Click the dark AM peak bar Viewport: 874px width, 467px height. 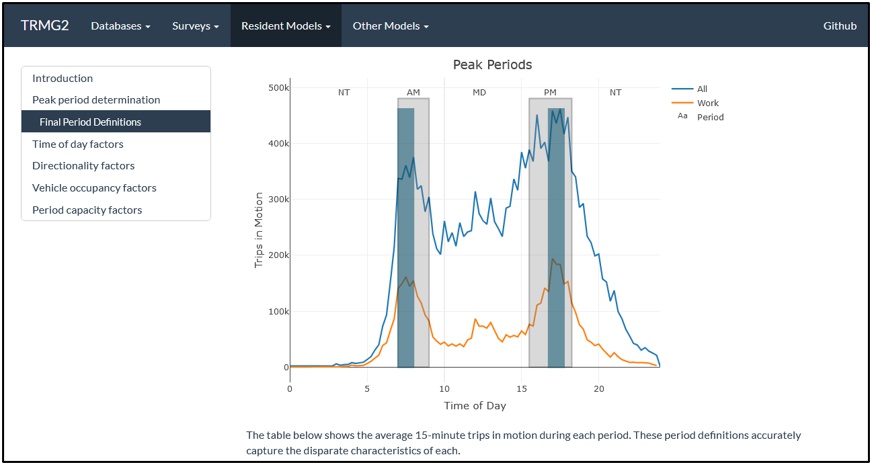[x=406, y=240]
